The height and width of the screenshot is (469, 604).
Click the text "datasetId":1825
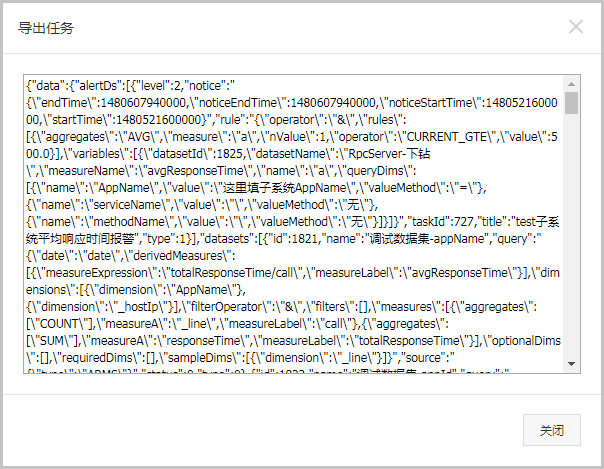point(198,154)
